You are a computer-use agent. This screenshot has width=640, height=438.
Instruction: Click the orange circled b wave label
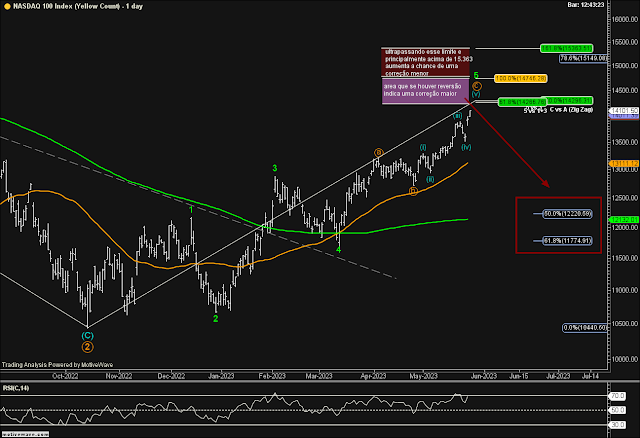point(413,191)
